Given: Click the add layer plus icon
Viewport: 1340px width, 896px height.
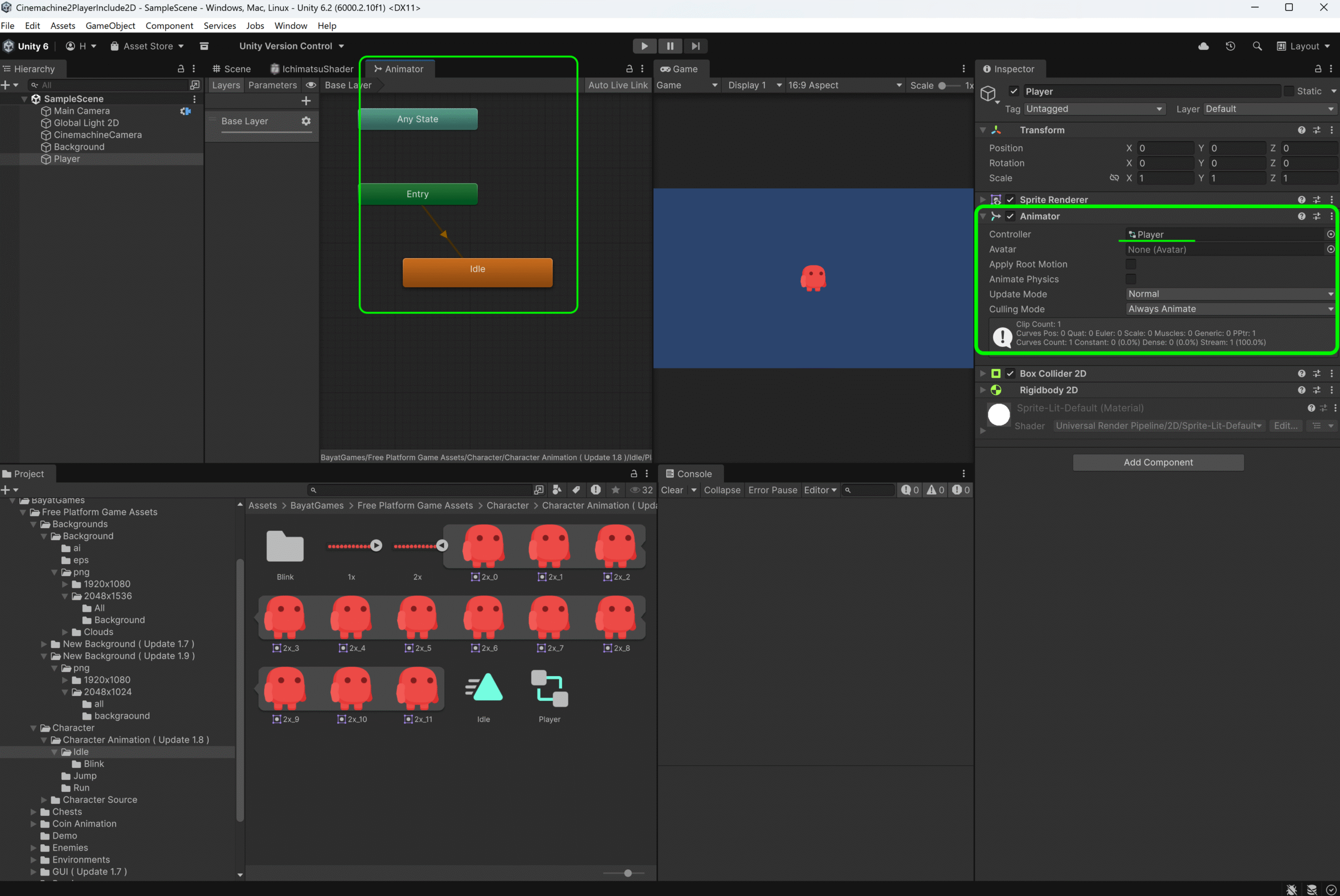Looking at the screenshot, I should pyautogui.click(x=306, y=101).
